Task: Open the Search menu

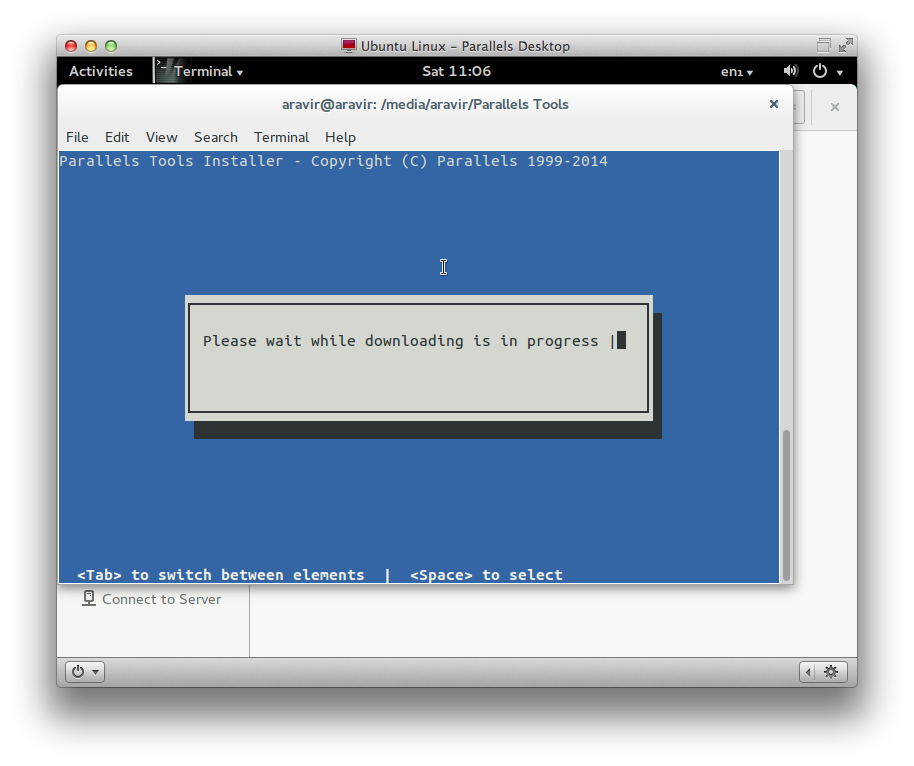Action: (x=216, y=137)
